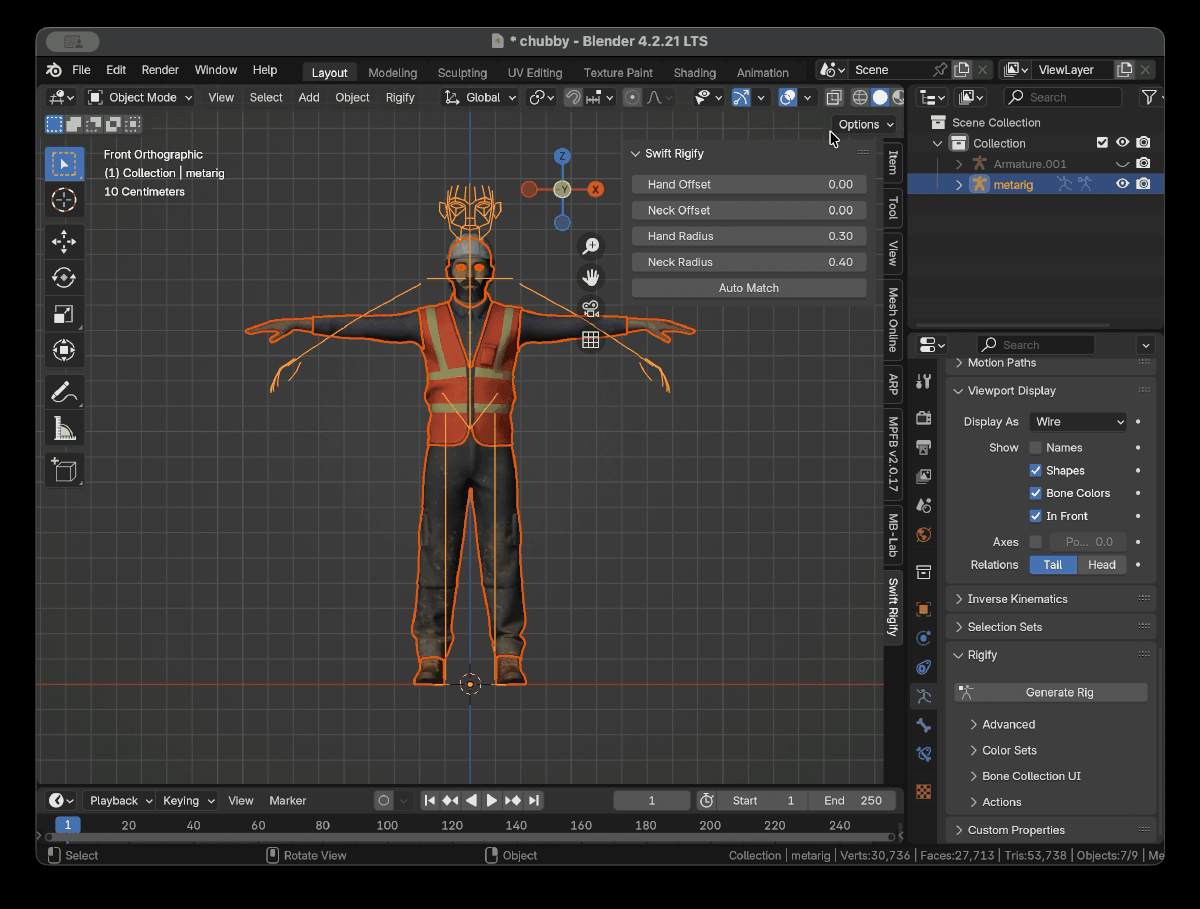
Task: Toggle Collection exclude checkbox in outliner
Action: click(x=1102, y=143)
